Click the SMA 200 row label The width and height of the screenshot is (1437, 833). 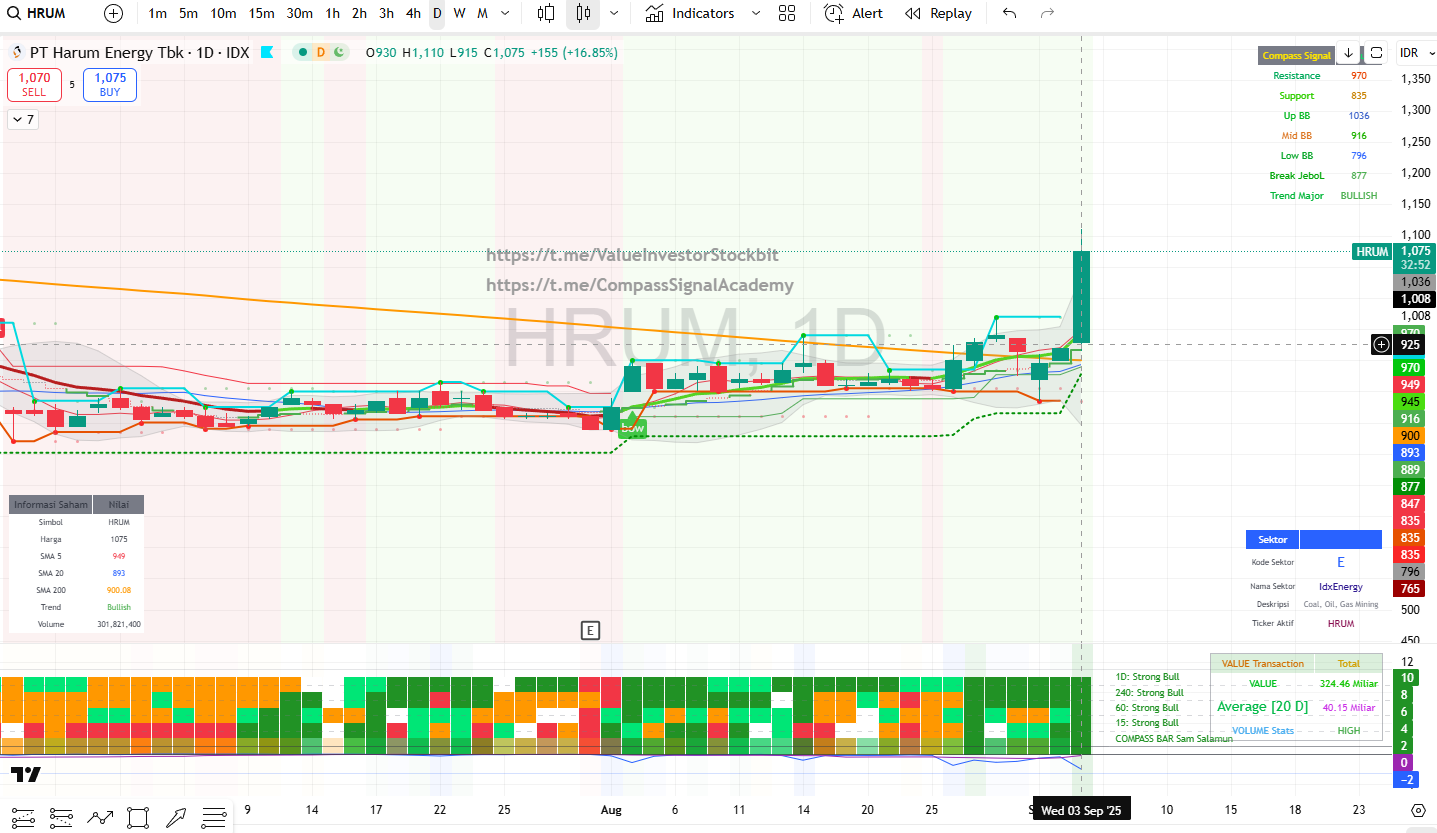tap(50, 590)
